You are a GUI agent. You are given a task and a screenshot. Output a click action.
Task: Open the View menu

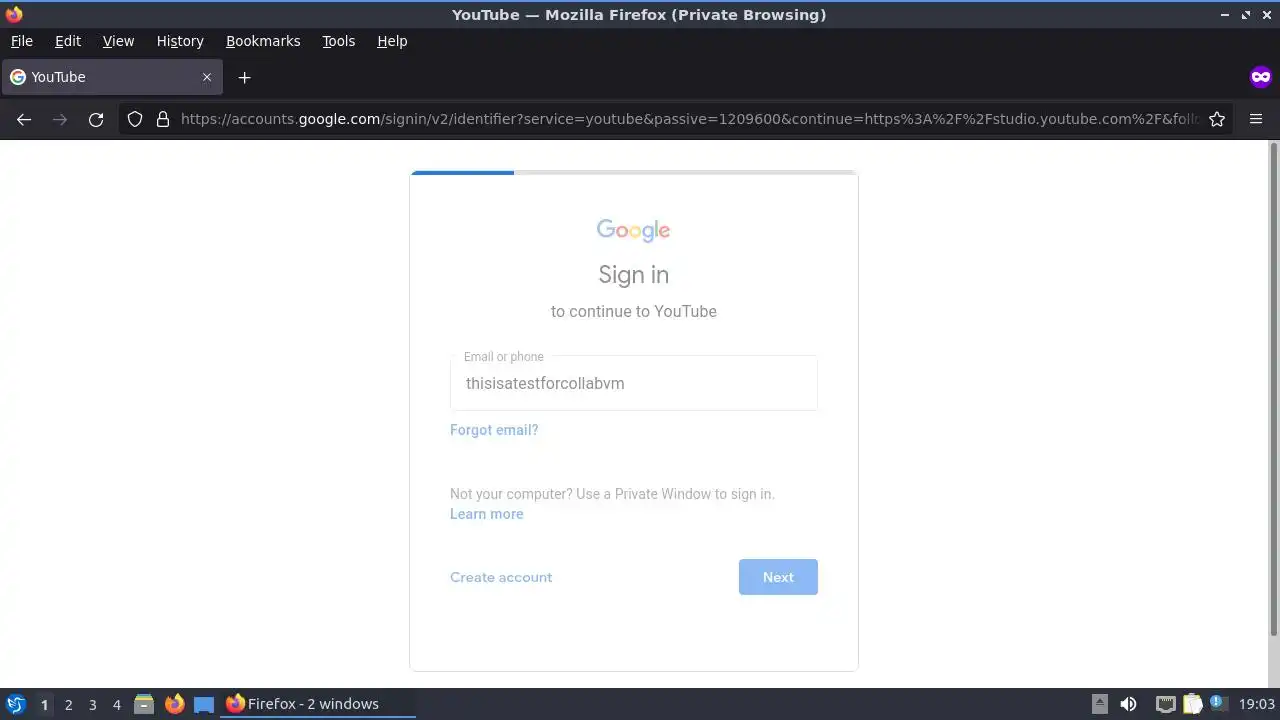click(118, 41)
